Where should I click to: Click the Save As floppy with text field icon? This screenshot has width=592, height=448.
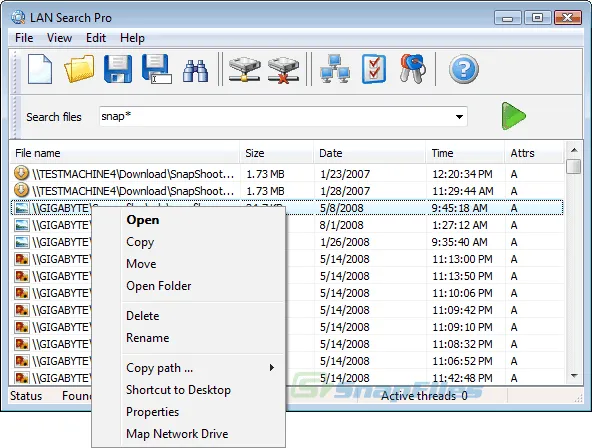pyautogui.click(x=156, y=69)
